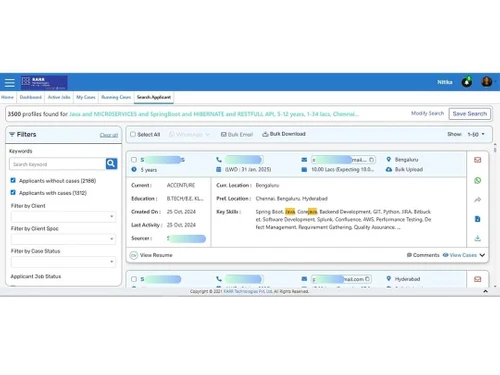Click the keyword search magnifier button
This screenshot has height=375, width=500.
tap(111, 164)
